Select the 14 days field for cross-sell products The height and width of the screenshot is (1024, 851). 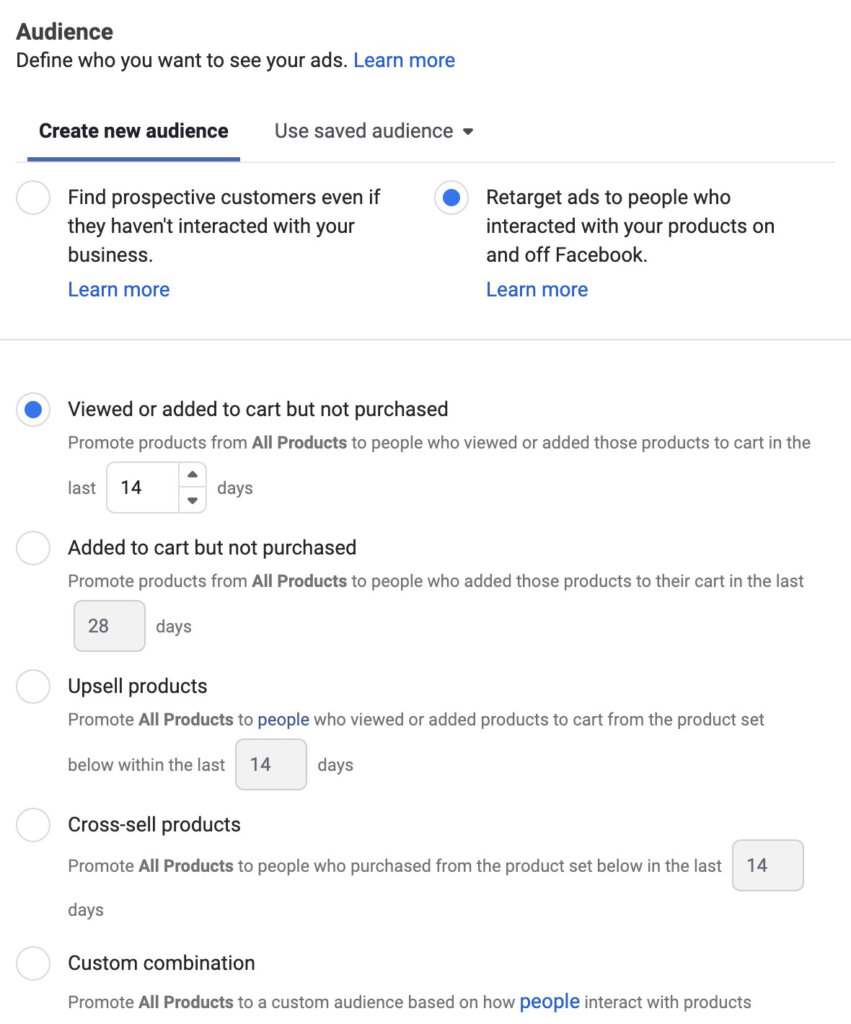tap(768, 866)
